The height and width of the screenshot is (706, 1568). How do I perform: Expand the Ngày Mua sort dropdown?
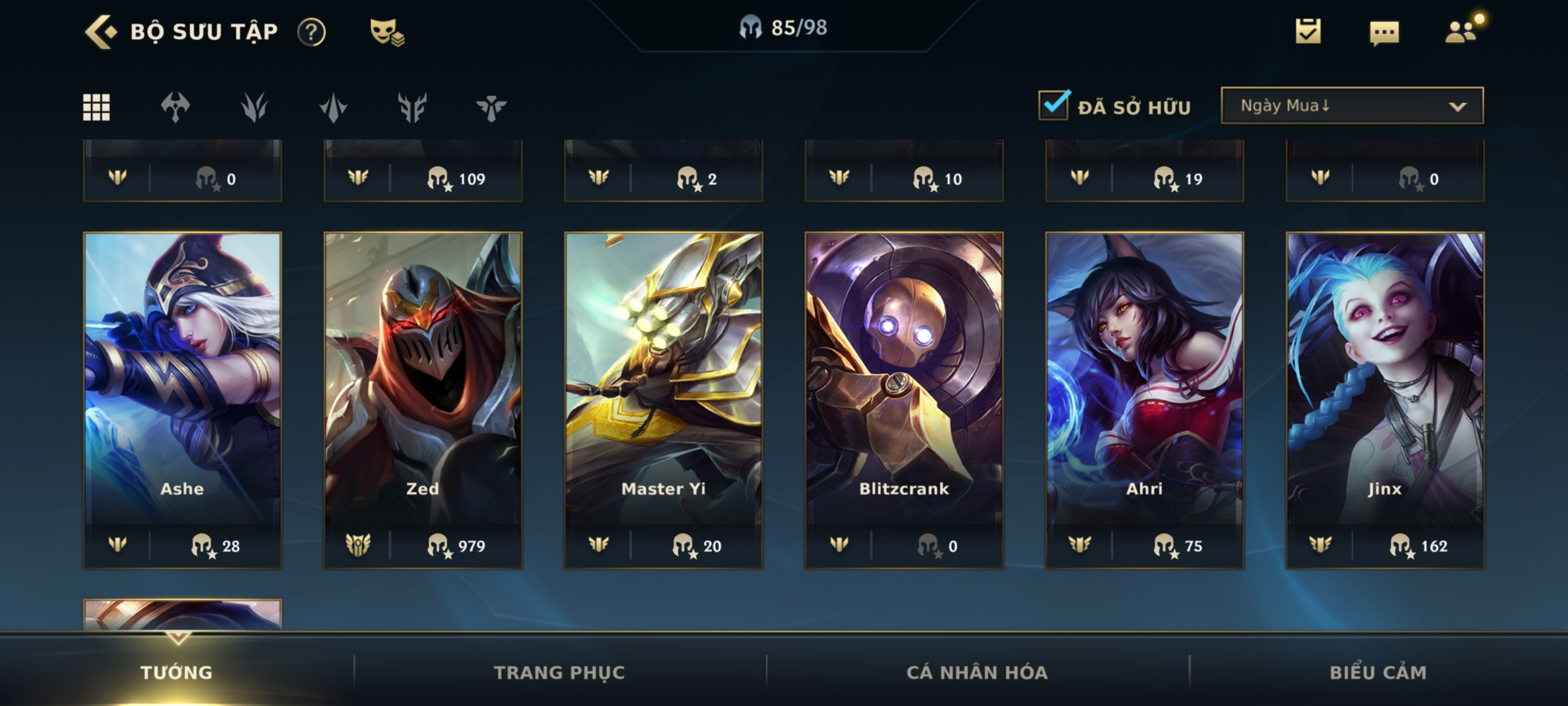(x=1352, y=105)
